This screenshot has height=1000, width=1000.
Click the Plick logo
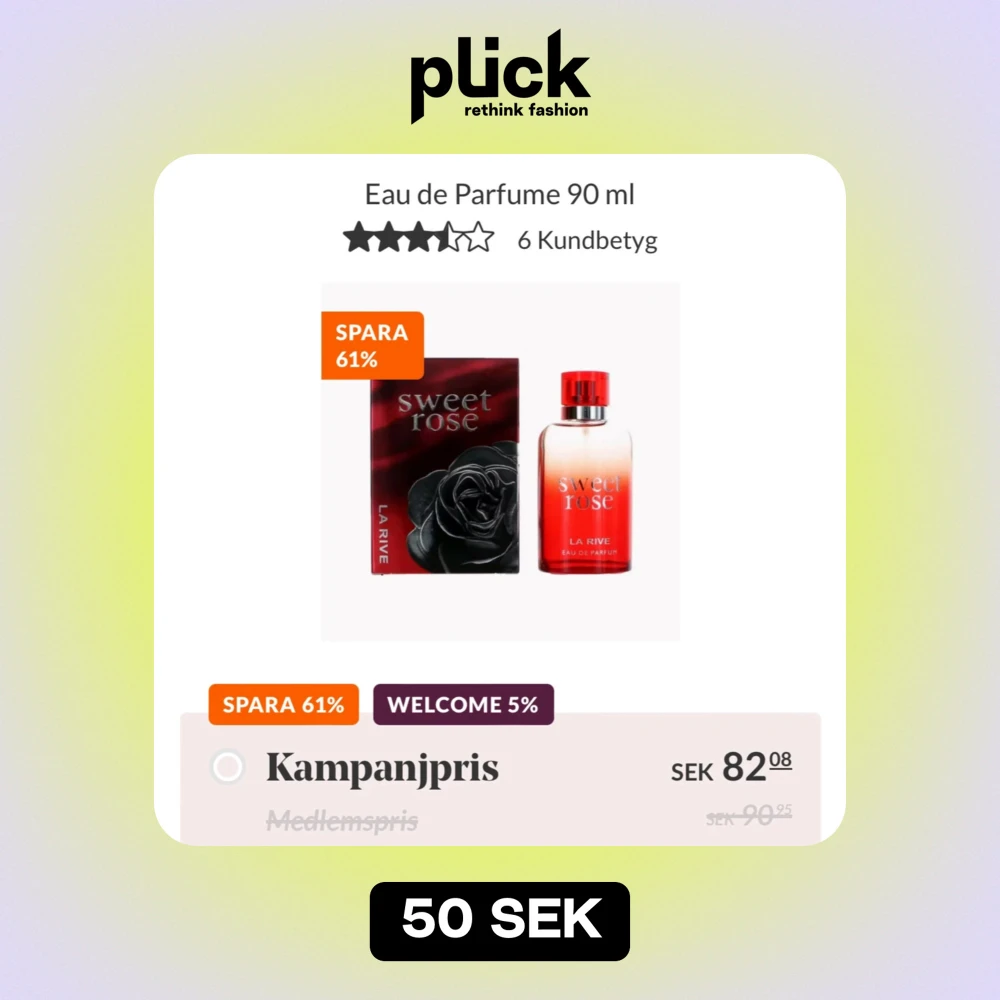(x=500, y=76)
